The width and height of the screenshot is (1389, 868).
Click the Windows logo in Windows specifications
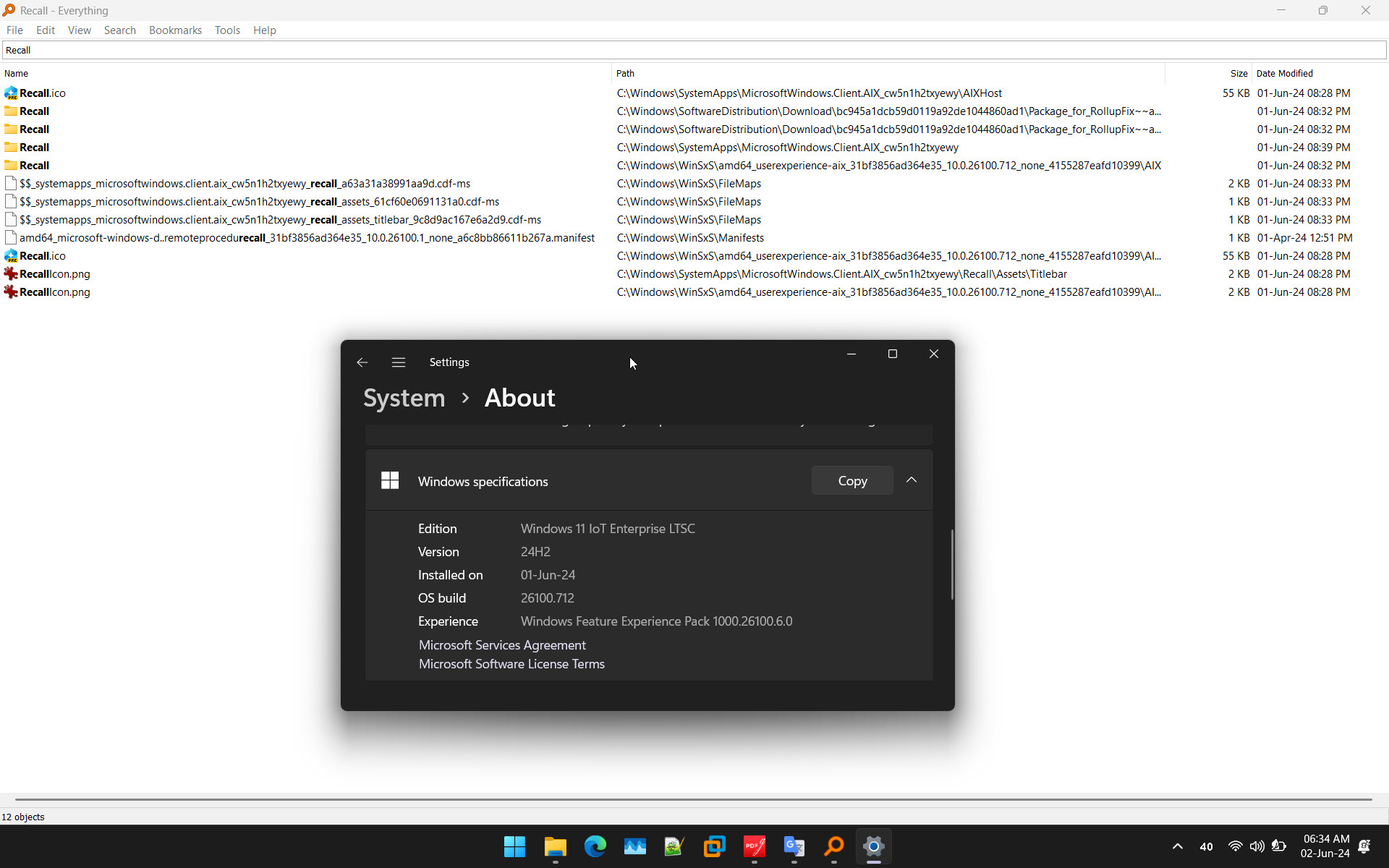[x=390, y=481]
